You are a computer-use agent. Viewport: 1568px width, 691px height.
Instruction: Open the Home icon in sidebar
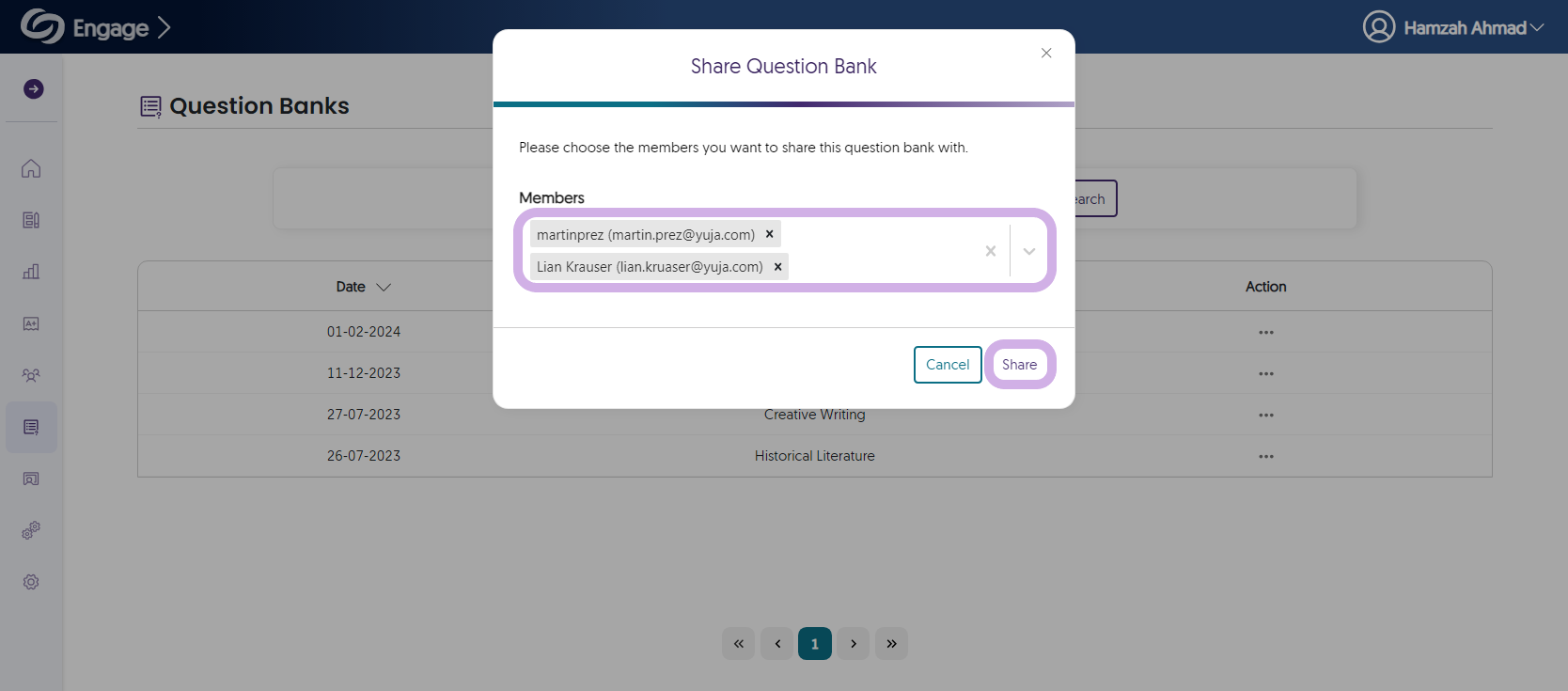31,168
